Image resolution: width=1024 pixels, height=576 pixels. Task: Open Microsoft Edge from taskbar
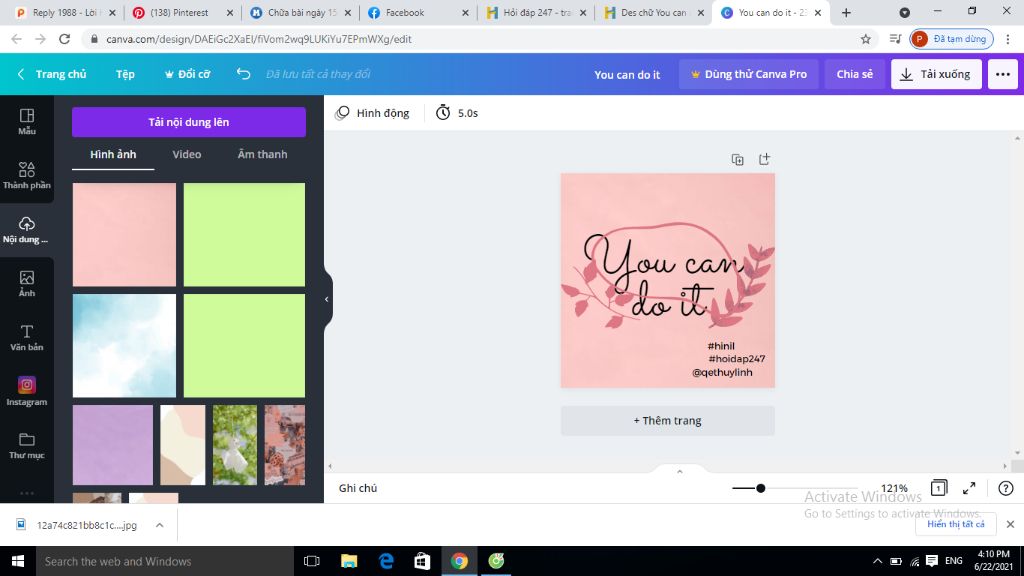click(x=386, y=561)
